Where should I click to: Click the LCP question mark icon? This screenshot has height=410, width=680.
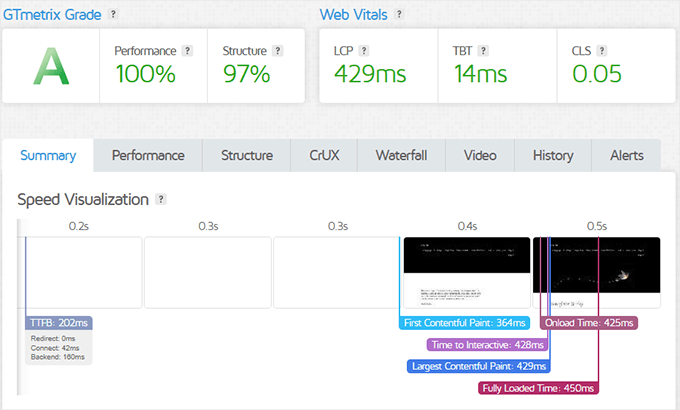364,50
